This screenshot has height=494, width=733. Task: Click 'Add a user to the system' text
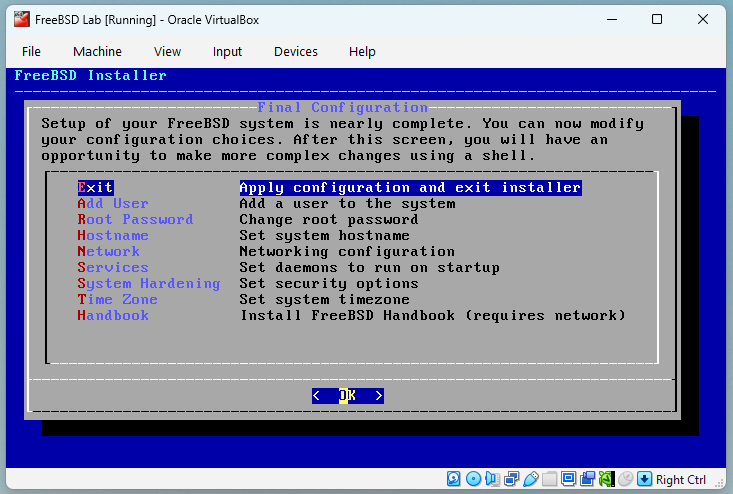coord(347,203)
